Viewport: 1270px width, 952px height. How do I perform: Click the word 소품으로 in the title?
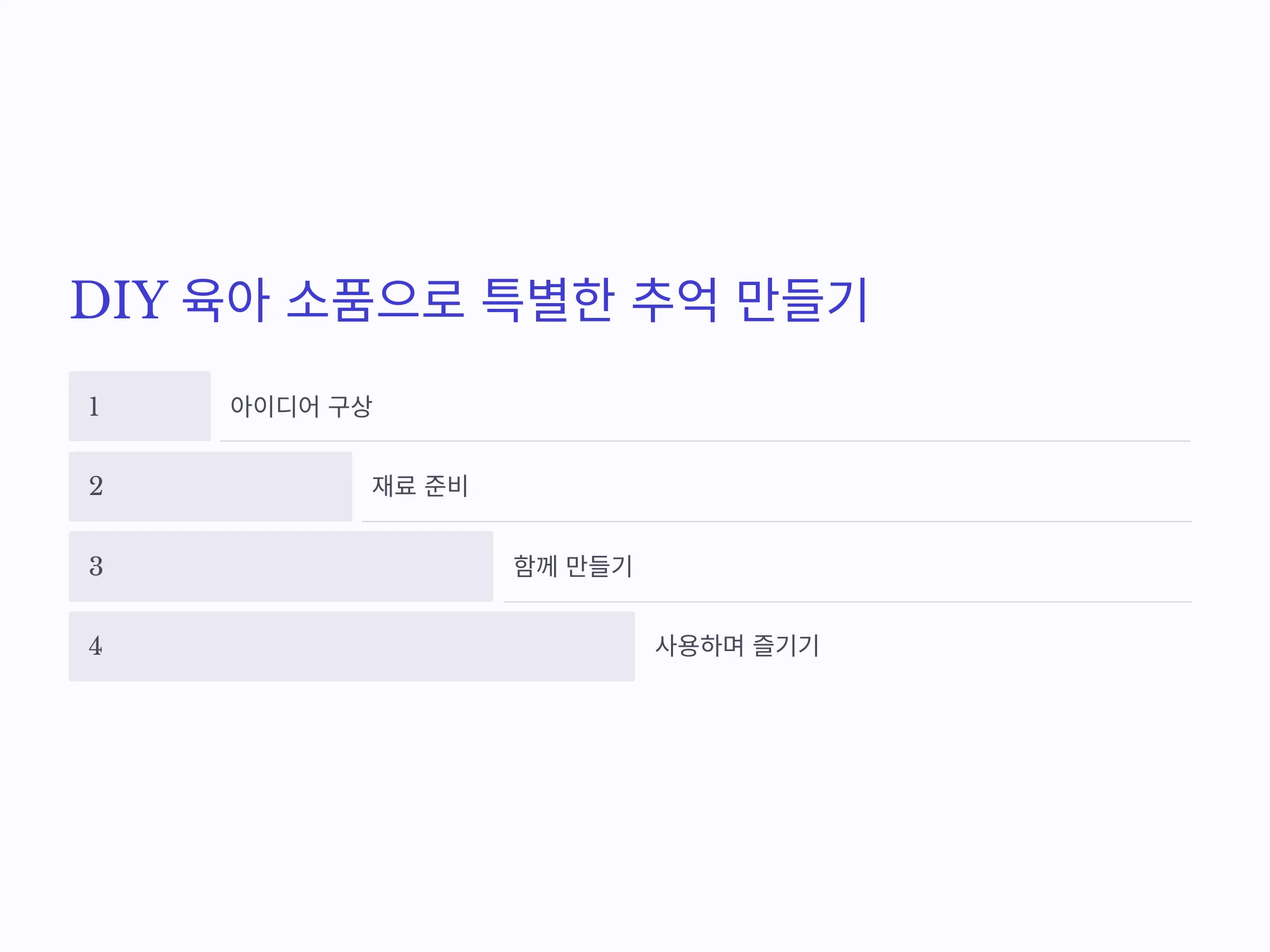(x=376, y=300)
